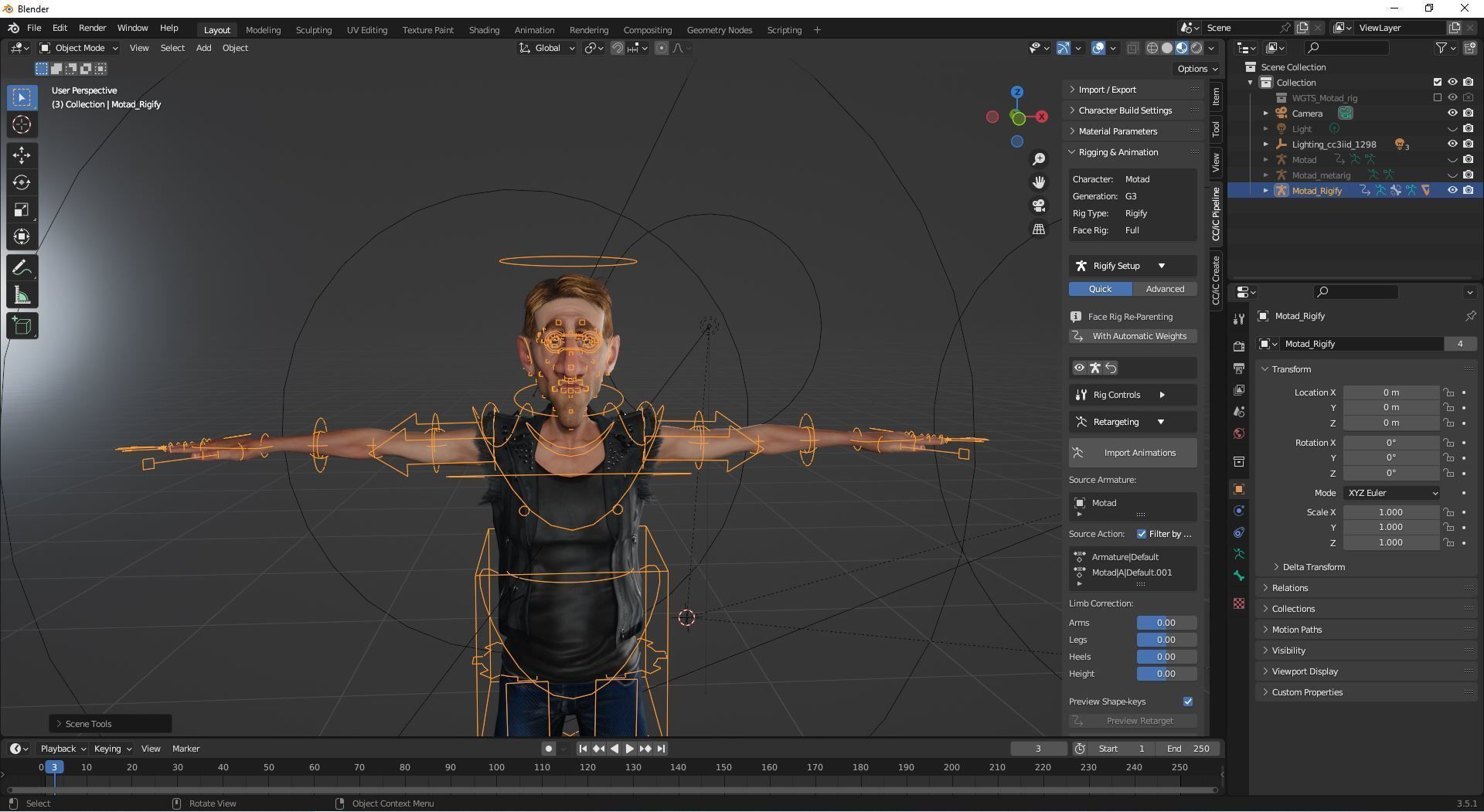This screenshot has width=1484, height=812.
Task: Hide Lighting_cc3iid_1298 in viewport
Action: (x=1452, y=144)
